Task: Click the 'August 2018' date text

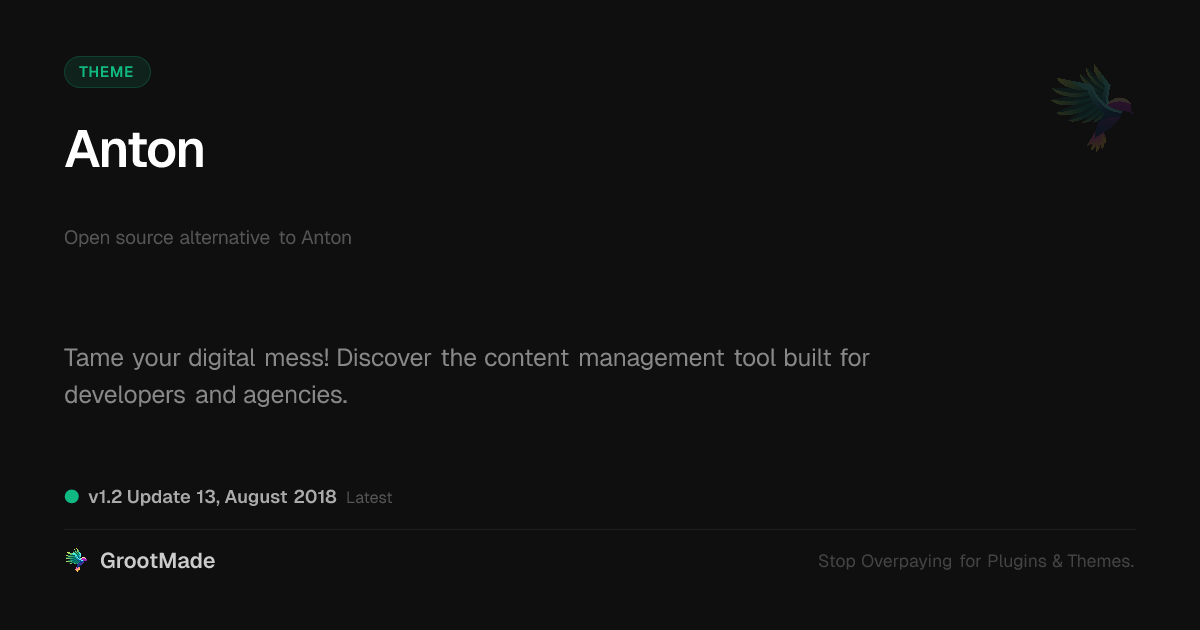Action: (x=281, y=497)
